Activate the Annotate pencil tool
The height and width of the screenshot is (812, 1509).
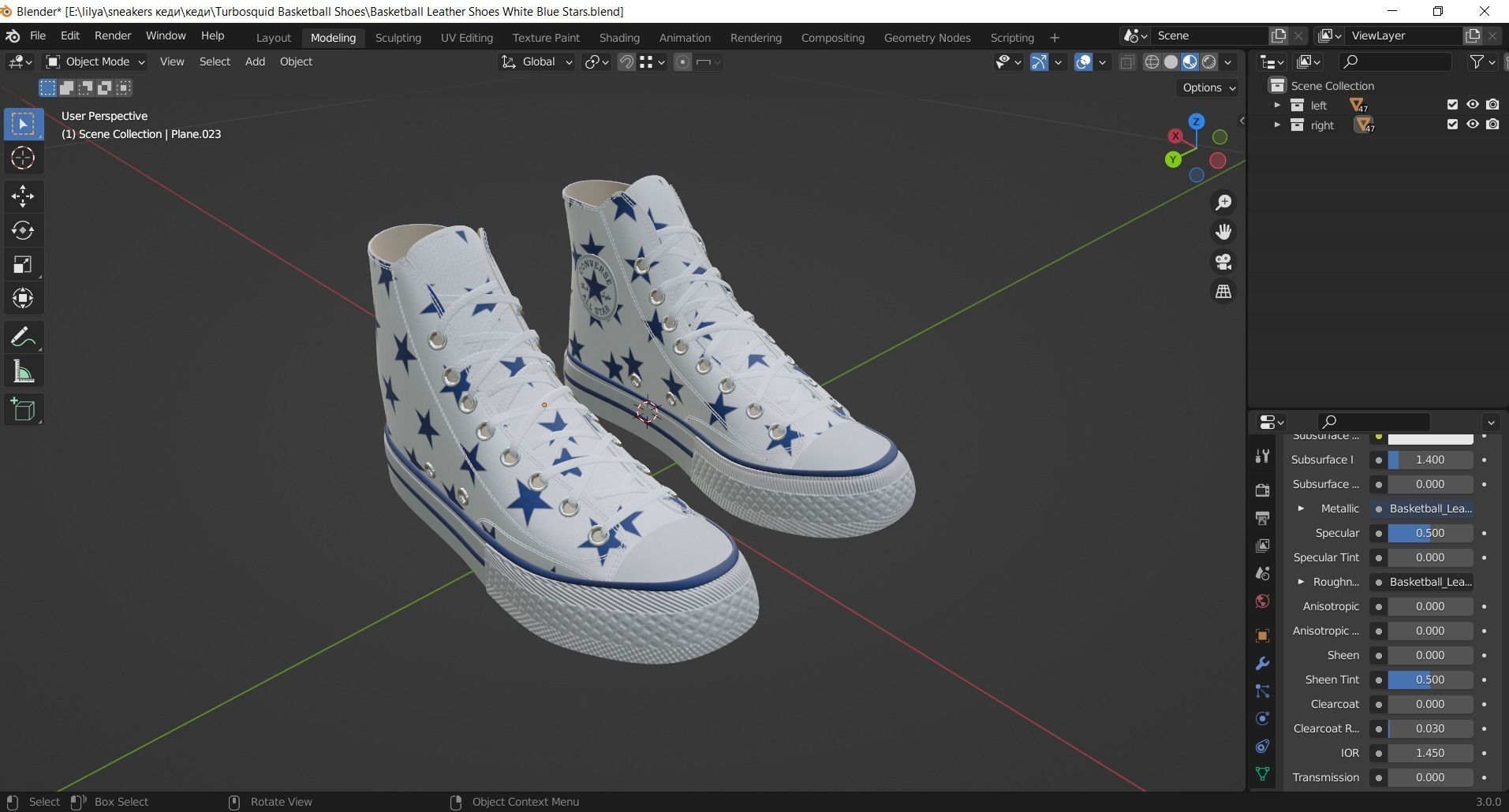23,337
